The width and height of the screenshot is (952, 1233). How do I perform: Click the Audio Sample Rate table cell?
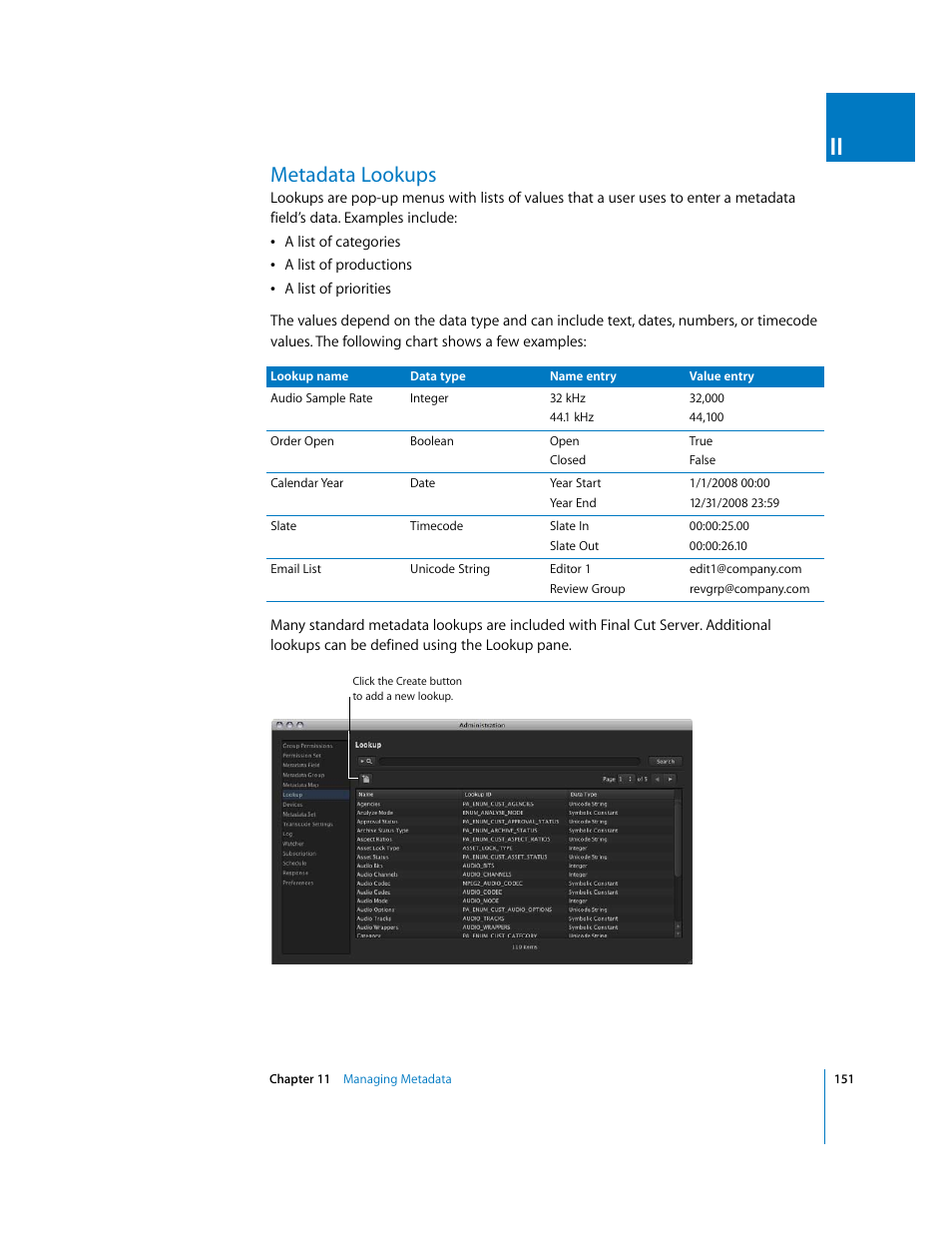coord(321,398)
